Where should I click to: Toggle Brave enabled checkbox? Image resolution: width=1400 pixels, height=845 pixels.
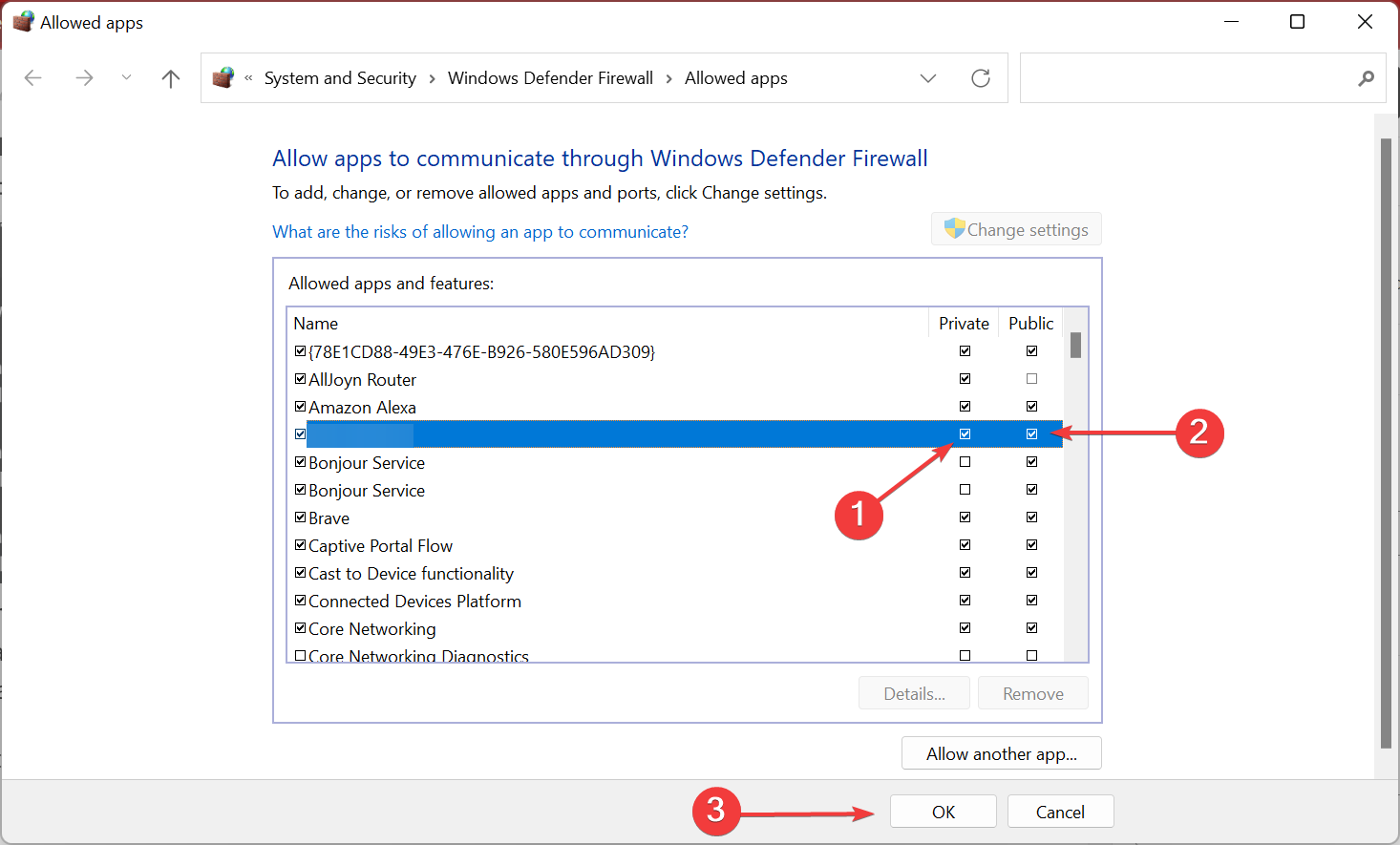301,518
